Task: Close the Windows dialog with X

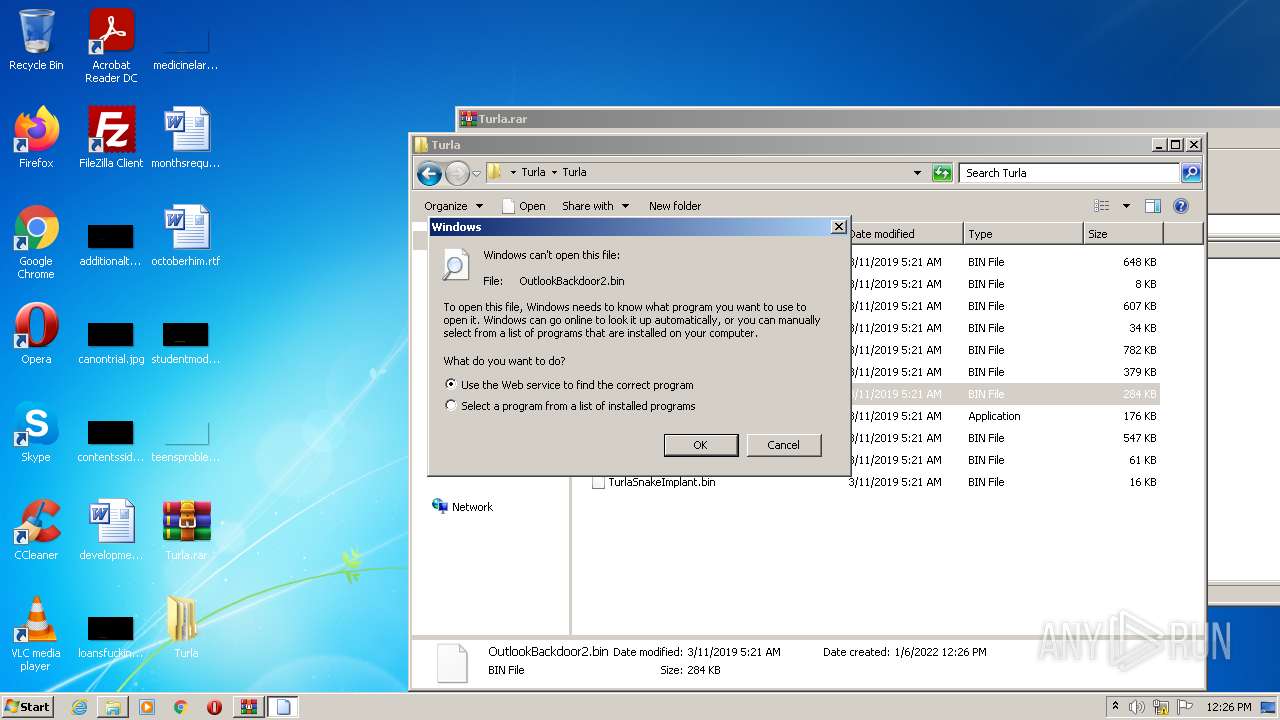Action: pyautogui.click(x=838, y=227)
